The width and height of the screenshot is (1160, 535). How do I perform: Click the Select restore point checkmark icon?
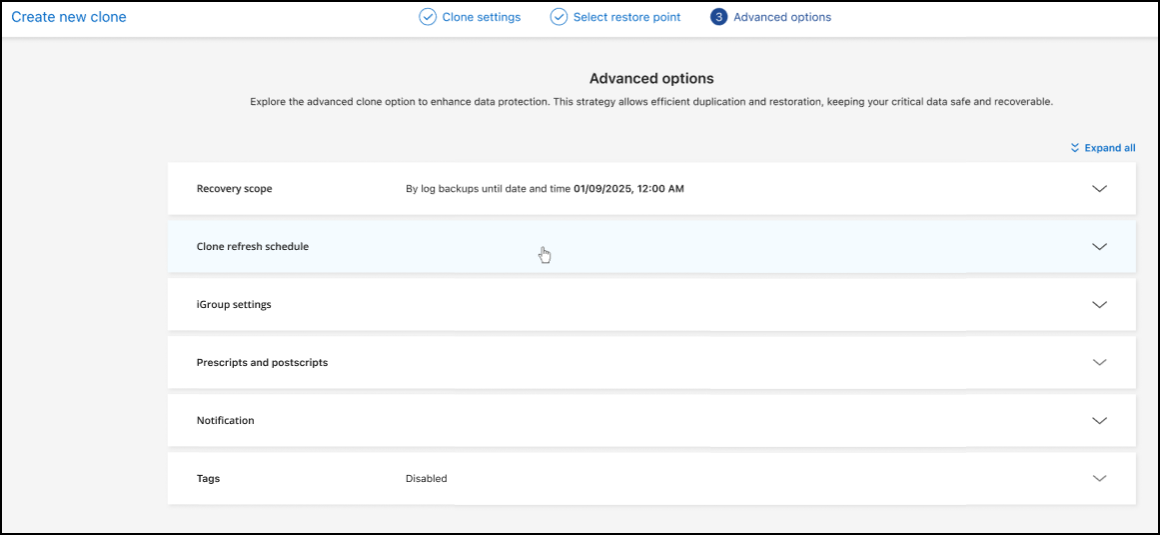559,17
